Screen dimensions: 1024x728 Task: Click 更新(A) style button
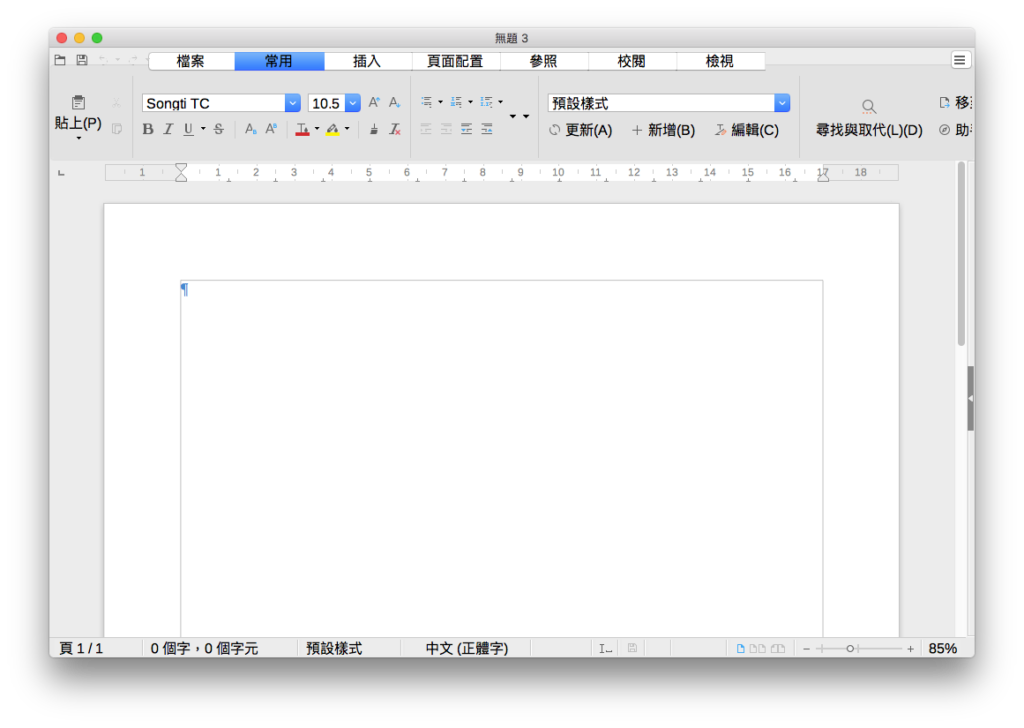click(581, 130)
